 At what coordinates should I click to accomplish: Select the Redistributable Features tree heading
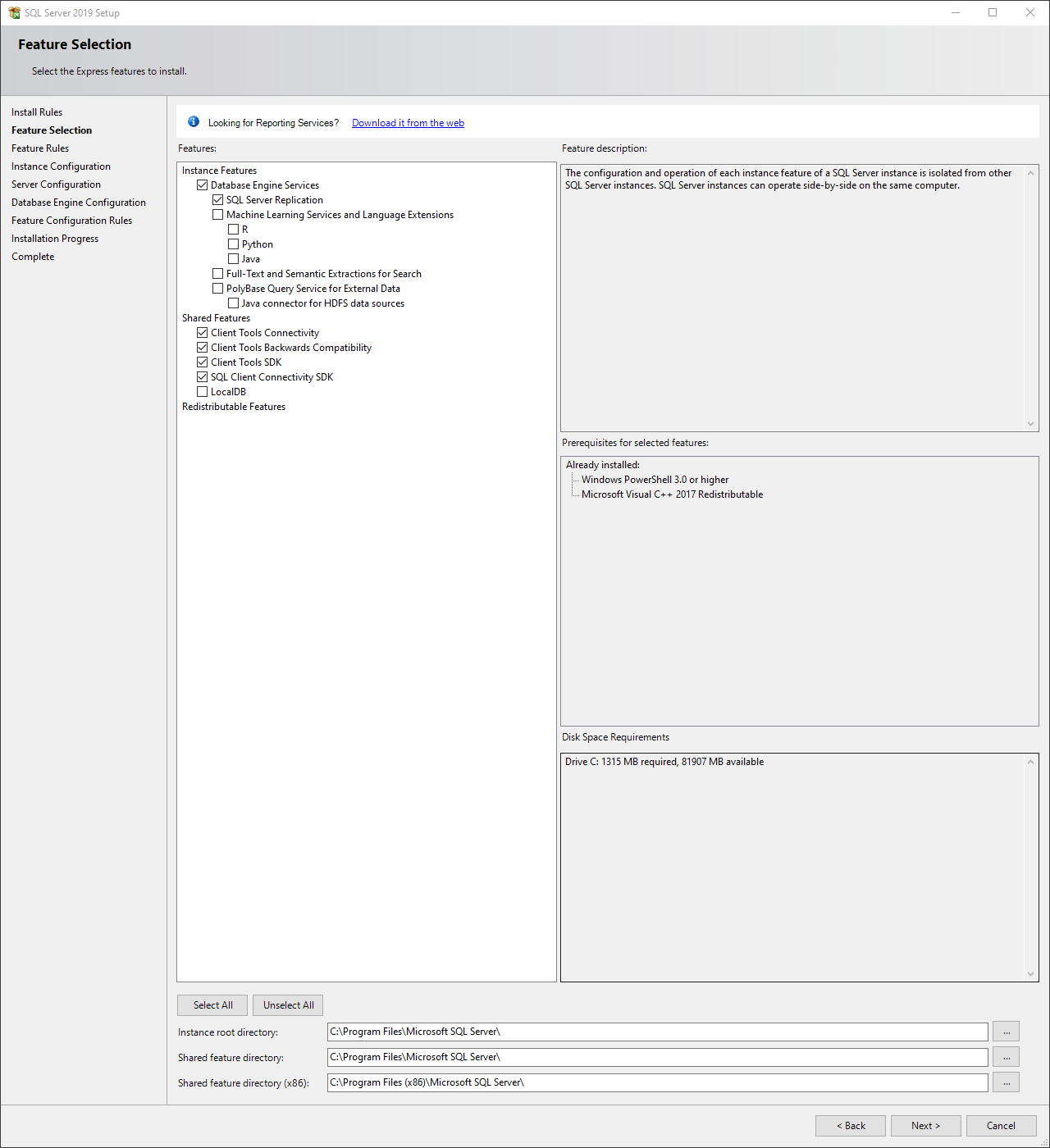234,407
